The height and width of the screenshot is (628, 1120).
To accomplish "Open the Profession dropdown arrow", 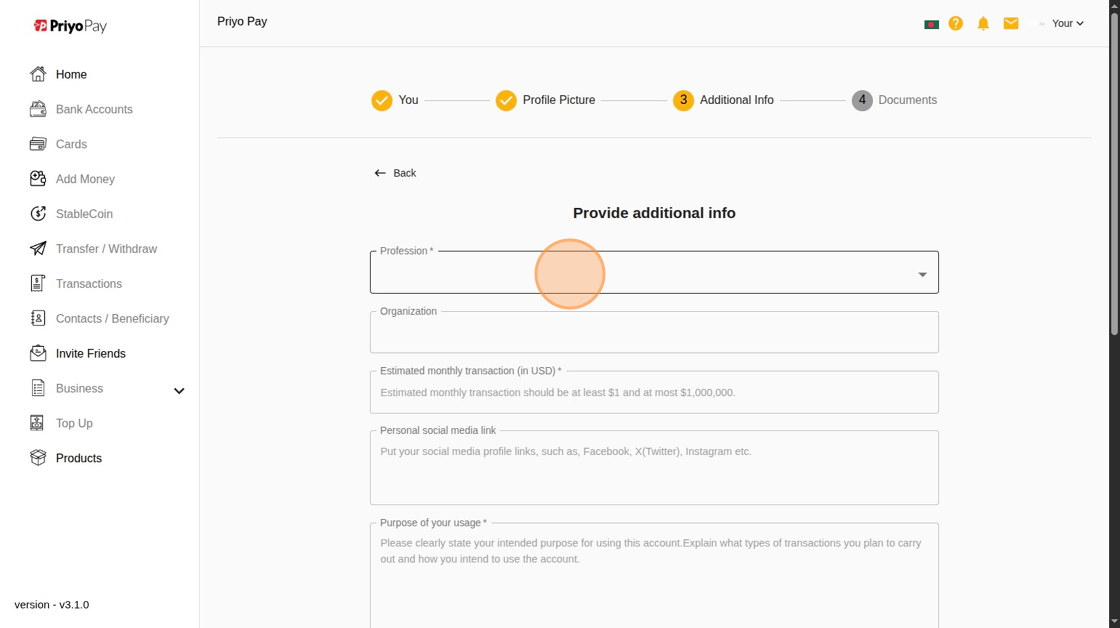I will click(922, 274).
